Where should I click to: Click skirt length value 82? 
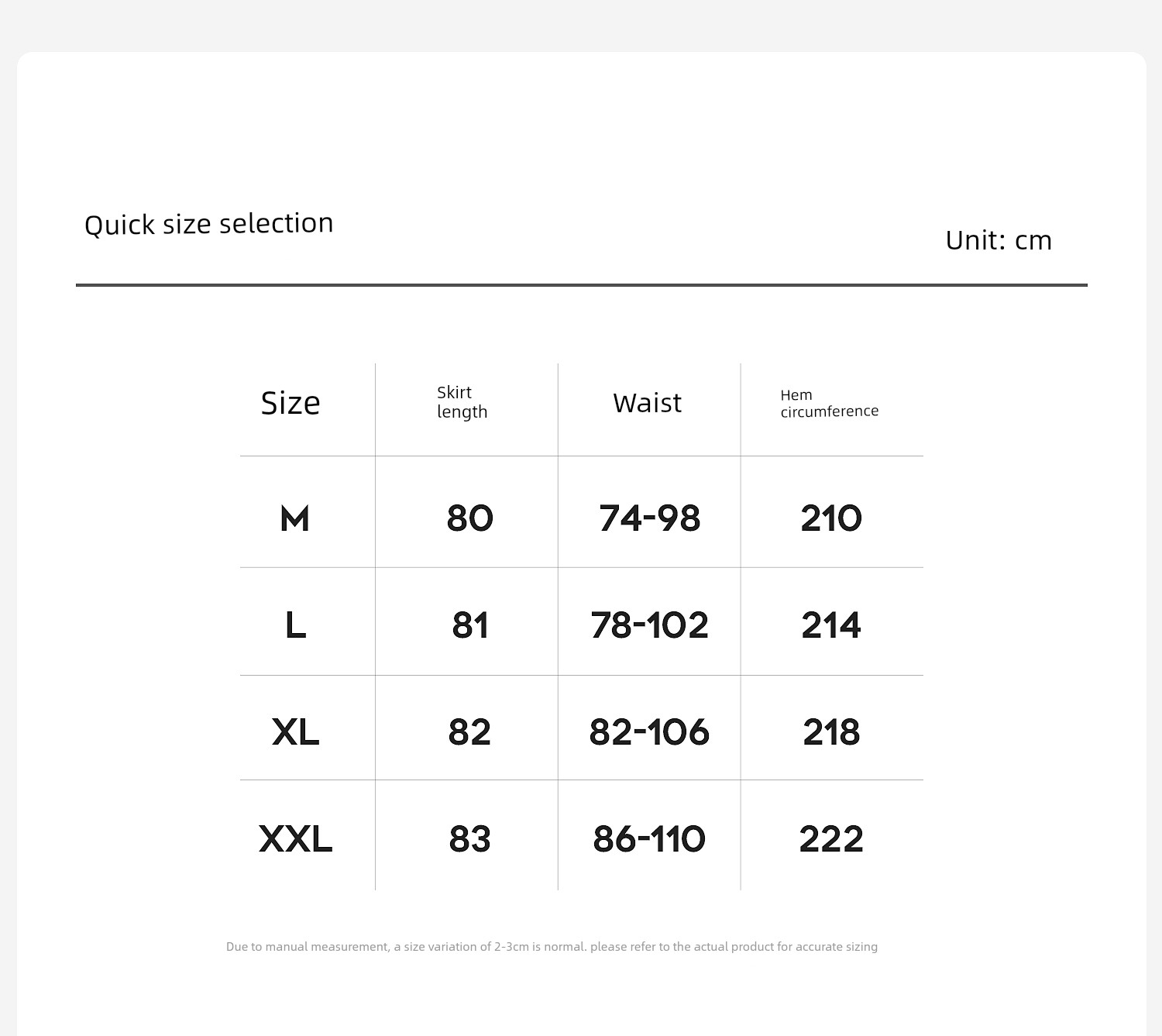469,731
